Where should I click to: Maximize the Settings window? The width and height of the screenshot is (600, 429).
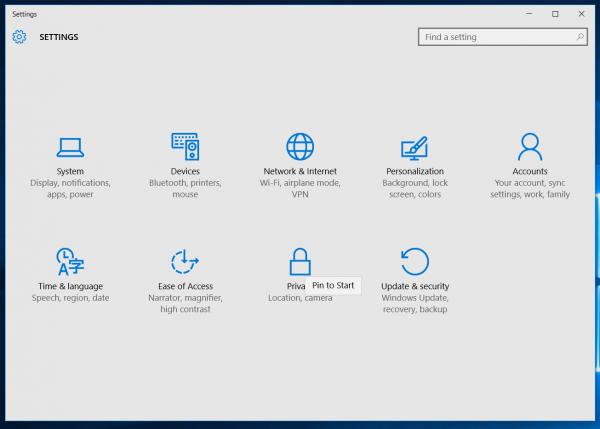coord(555,14)
